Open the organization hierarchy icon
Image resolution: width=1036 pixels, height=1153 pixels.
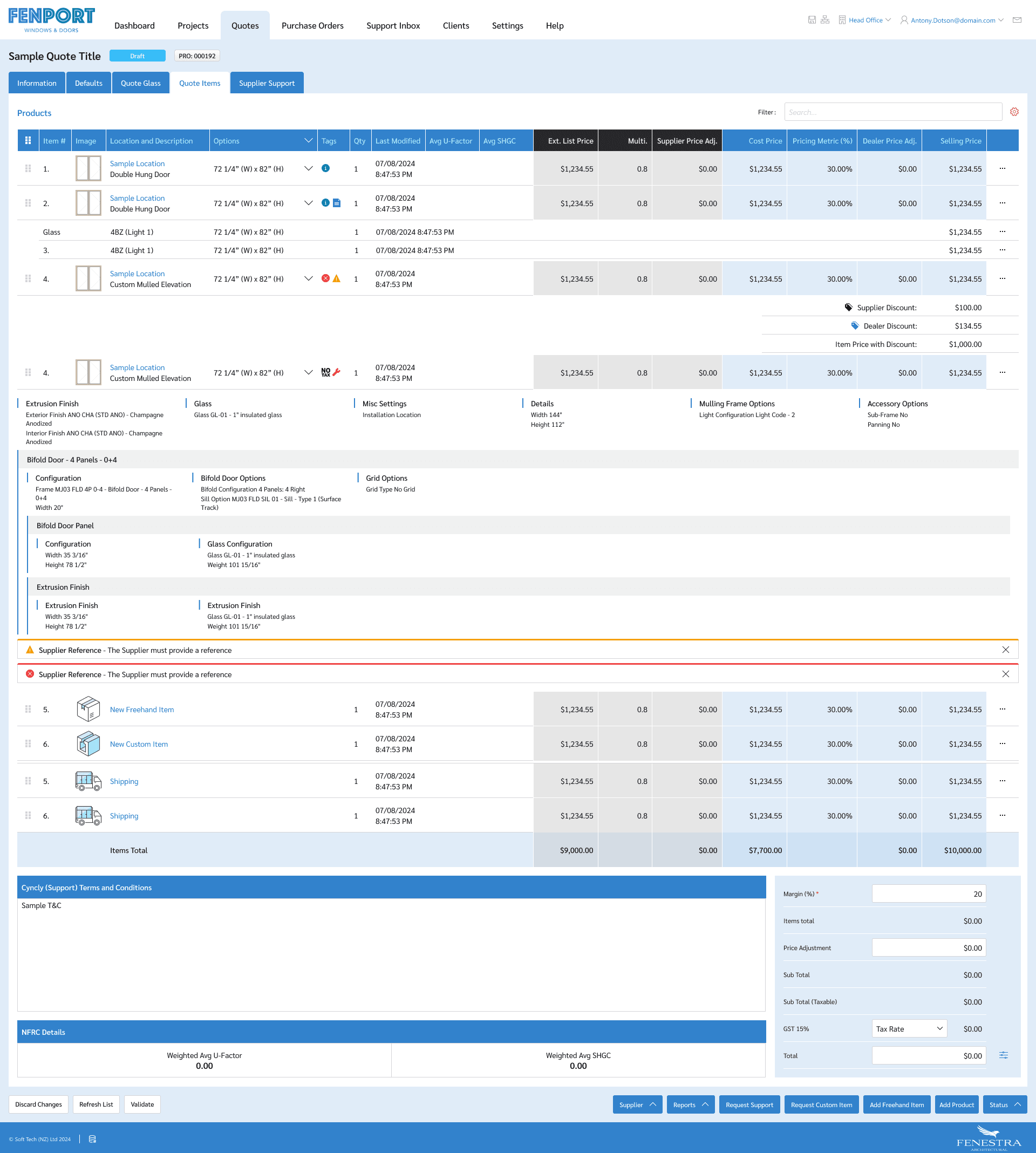(825, 20)
